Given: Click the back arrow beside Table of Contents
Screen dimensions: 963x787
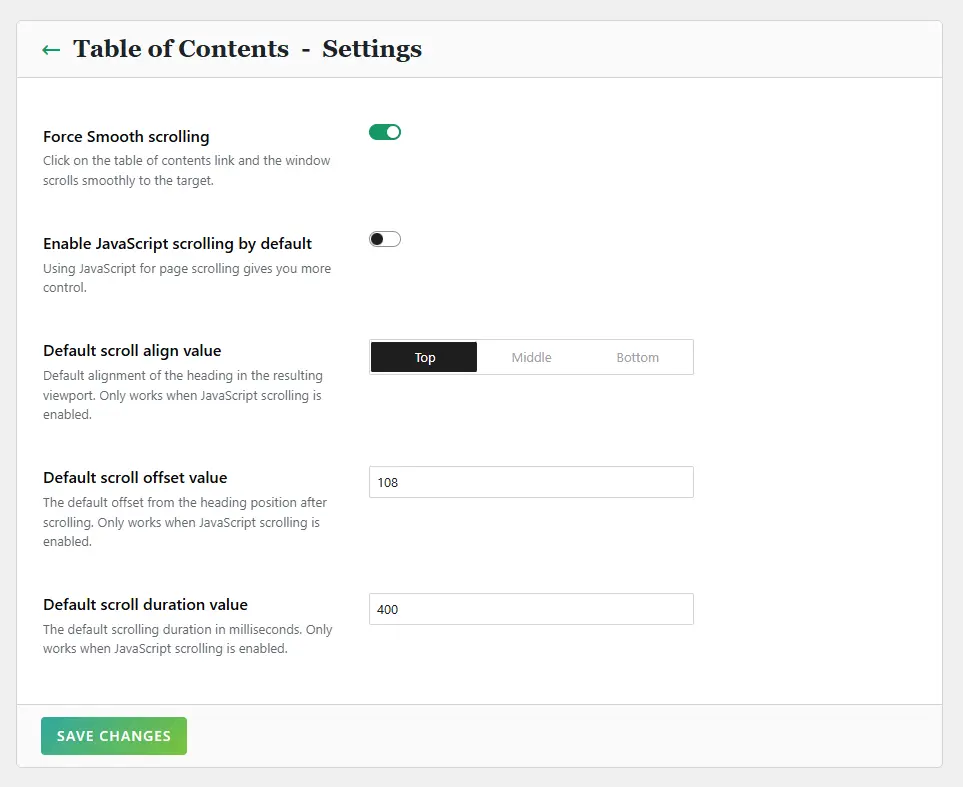Looking at the screenshot, I should click(51, 49).
